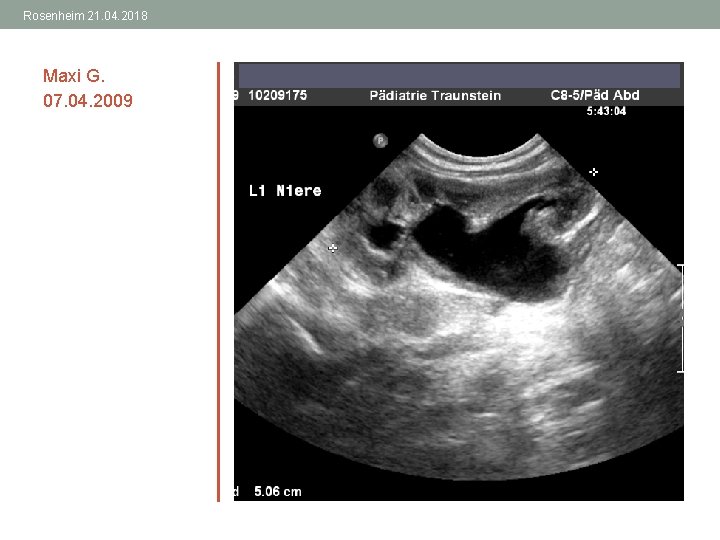The image size is (720, 540).
Task: Select the patient name 'Maxi G.'
Action: click(x=74, y=76)
